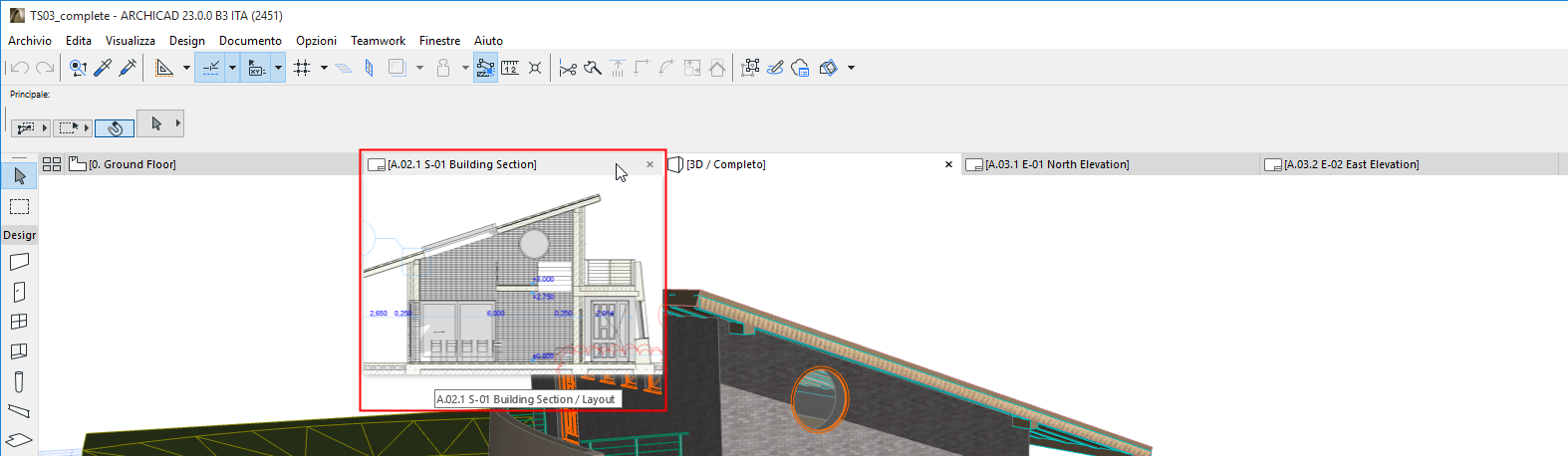Click the greyed fillet/chamfer icon
Viewport: 1568px width, 456px height.
click(x=666, y=68)
